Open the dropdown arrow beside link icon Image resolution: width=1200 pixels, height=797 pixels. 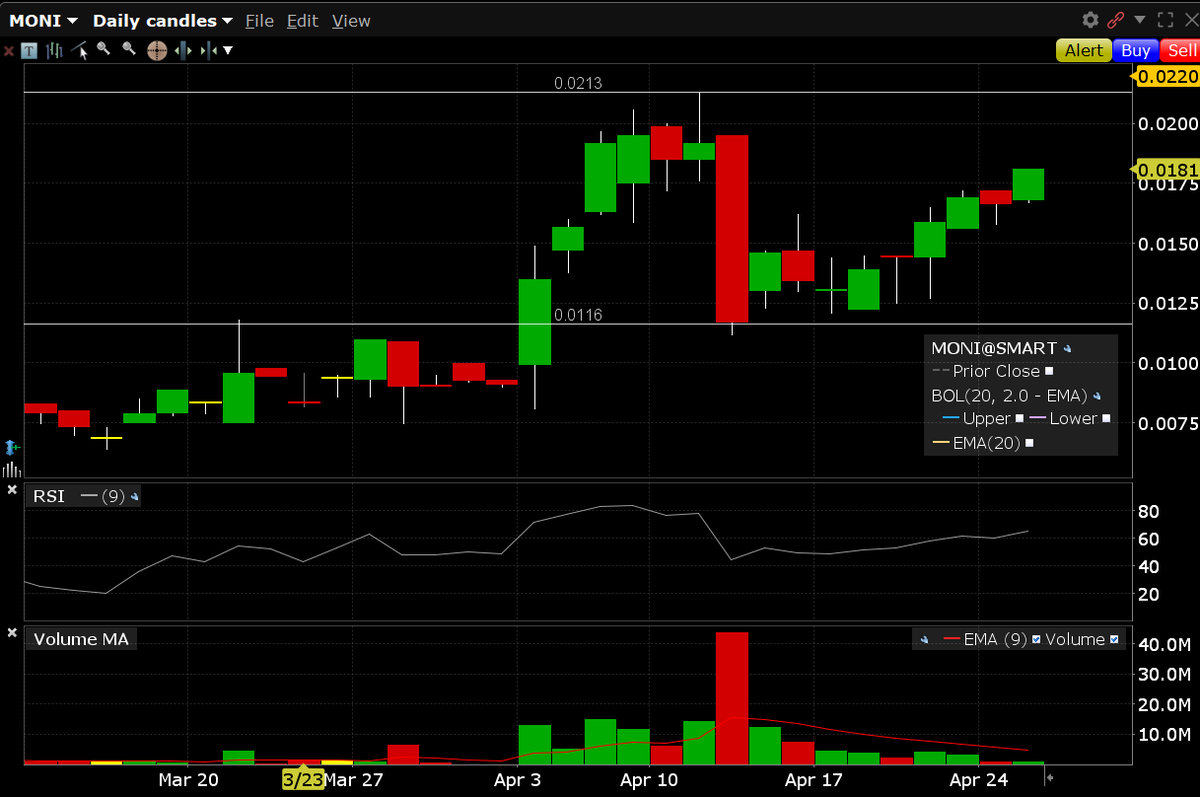(1139, 20)
